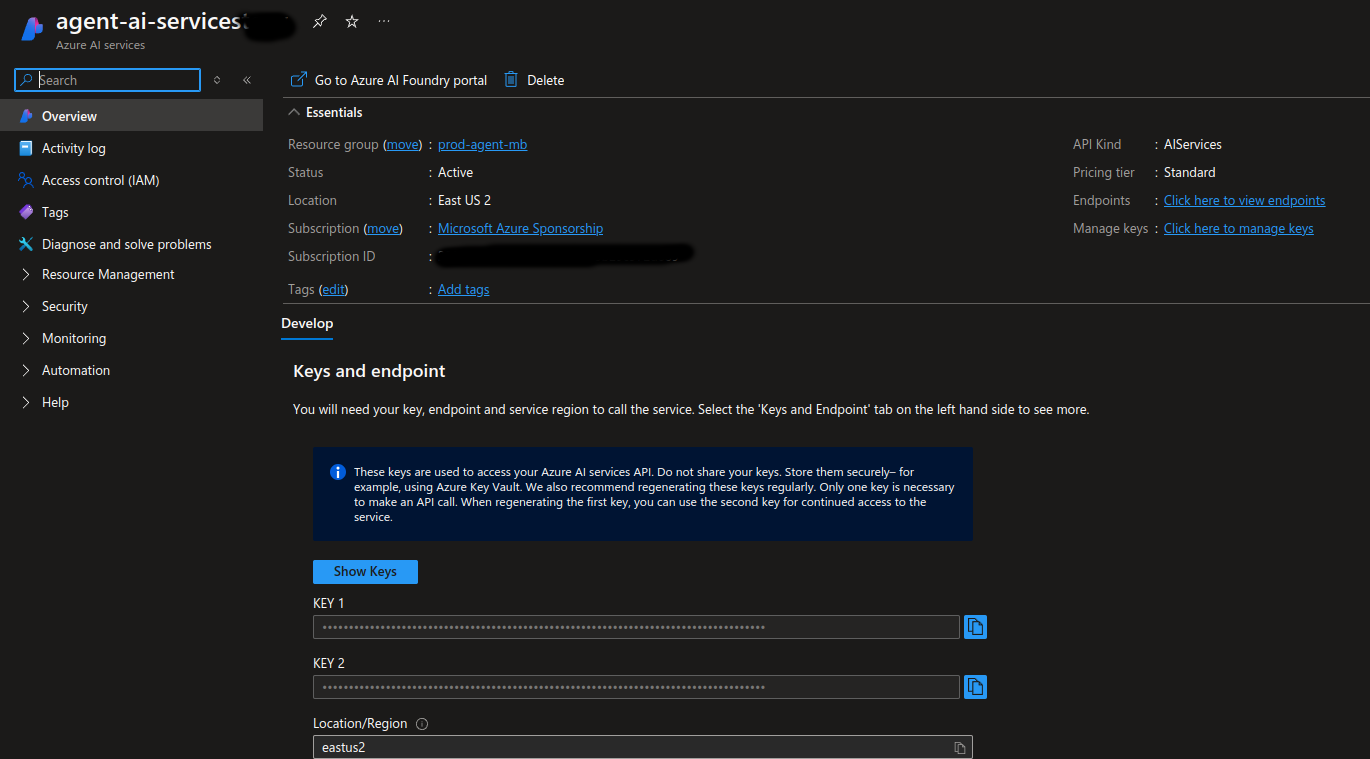This screenshot has height=759, width=1370.
Task: Click the Overview icon in sidebar
Action: 26,116
